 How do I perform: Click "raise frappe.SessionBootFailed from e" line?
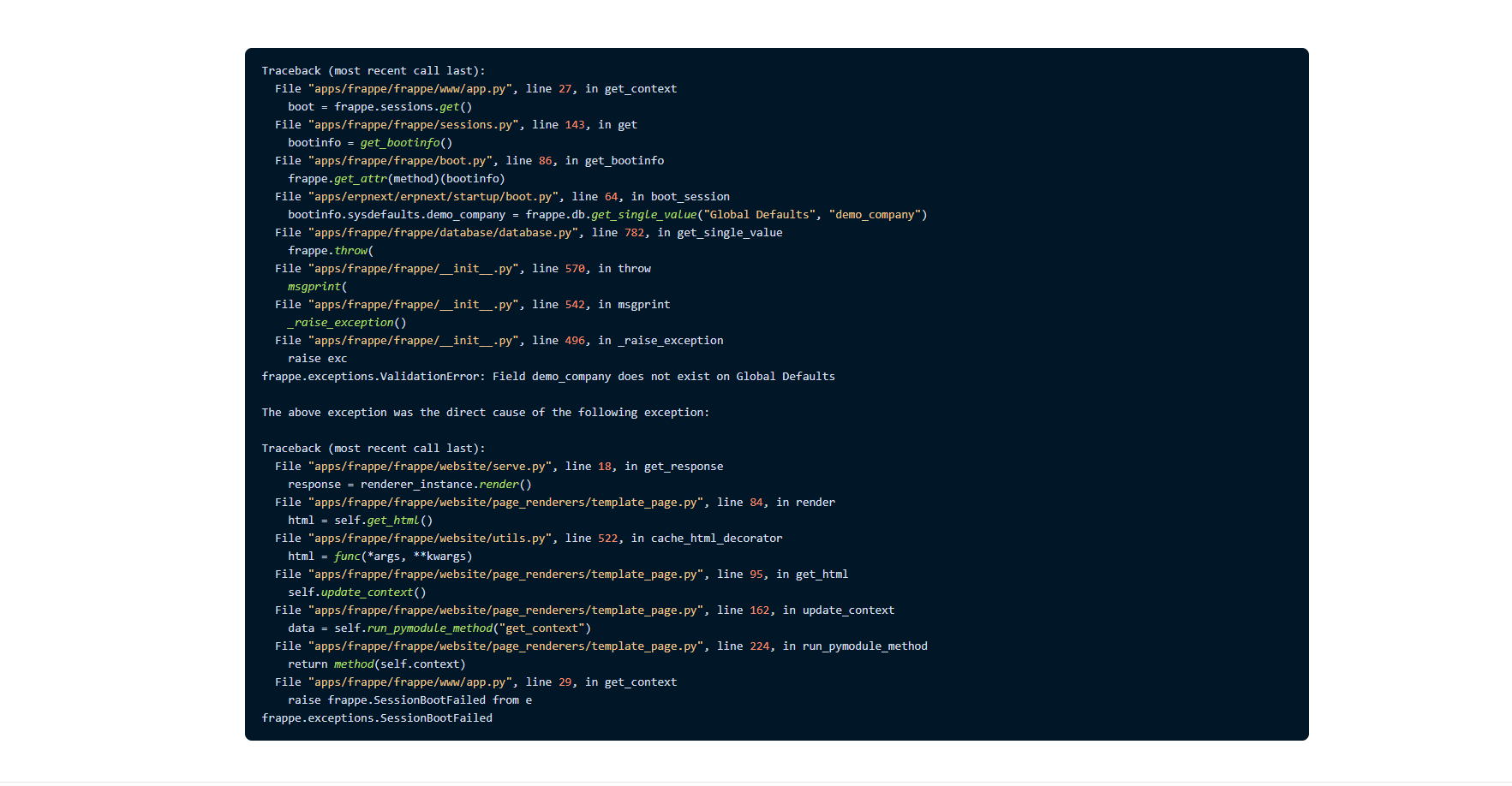(x=409, y=700)
